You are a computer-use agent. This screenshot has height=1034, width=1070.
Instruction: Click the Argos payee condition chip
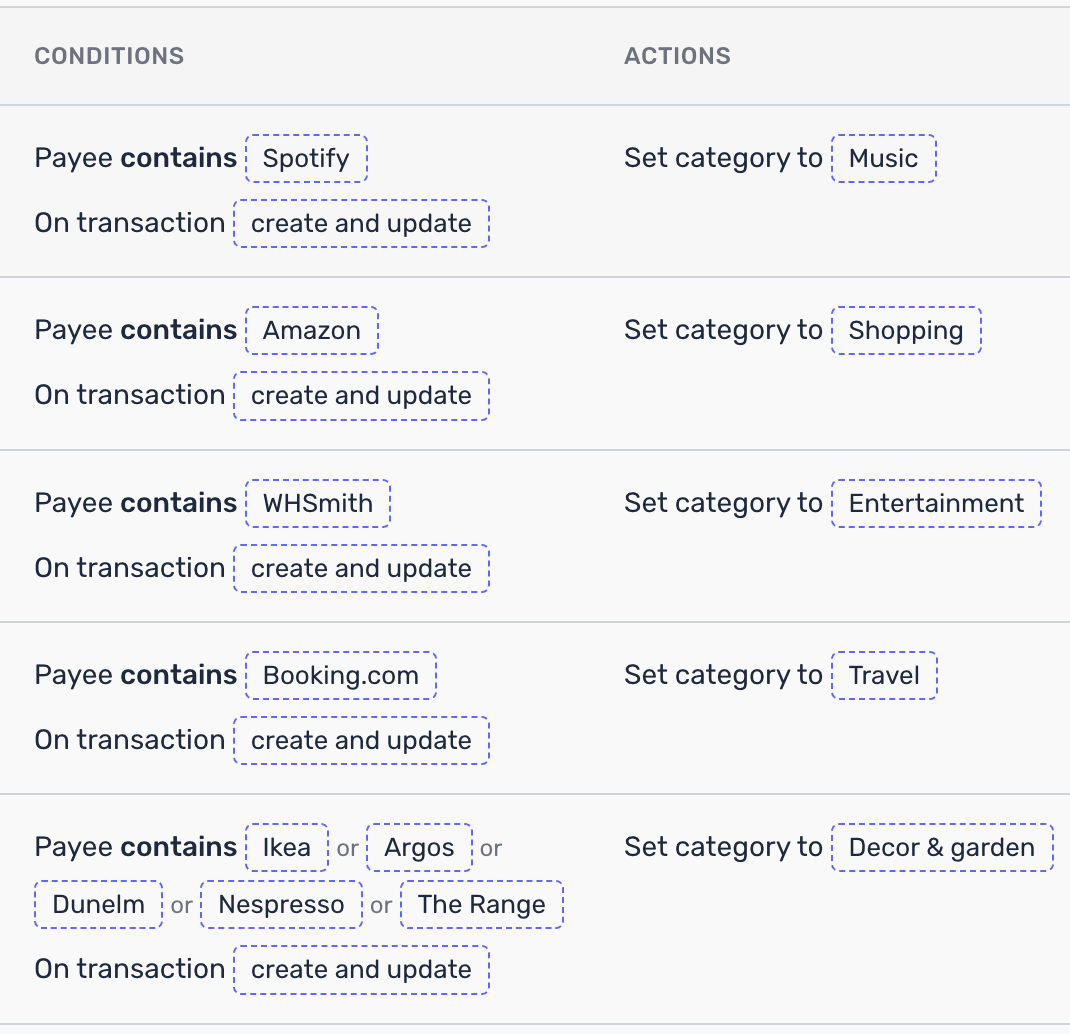point(419,847)
